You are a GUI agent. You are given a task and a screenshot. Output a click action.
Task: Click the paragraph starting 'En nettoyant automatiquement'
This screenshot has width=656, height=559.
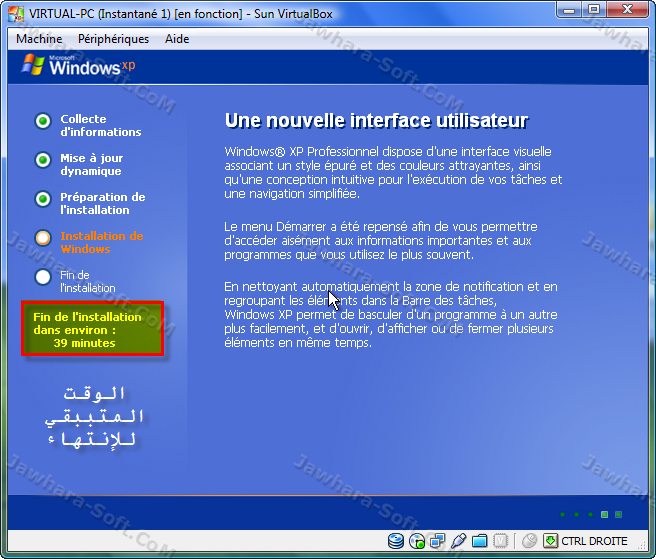[391, 315]
